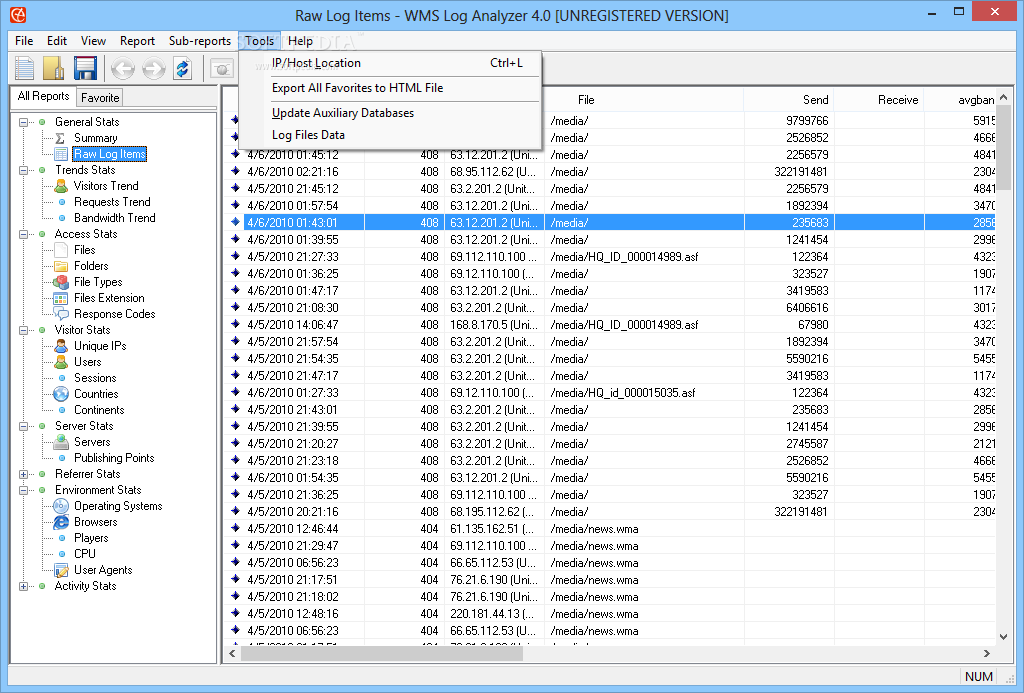Click the speech bubble icon by Response Codes
Image resolution: width=1024 pixels, height=693 pixels.
tap(61, 314)
